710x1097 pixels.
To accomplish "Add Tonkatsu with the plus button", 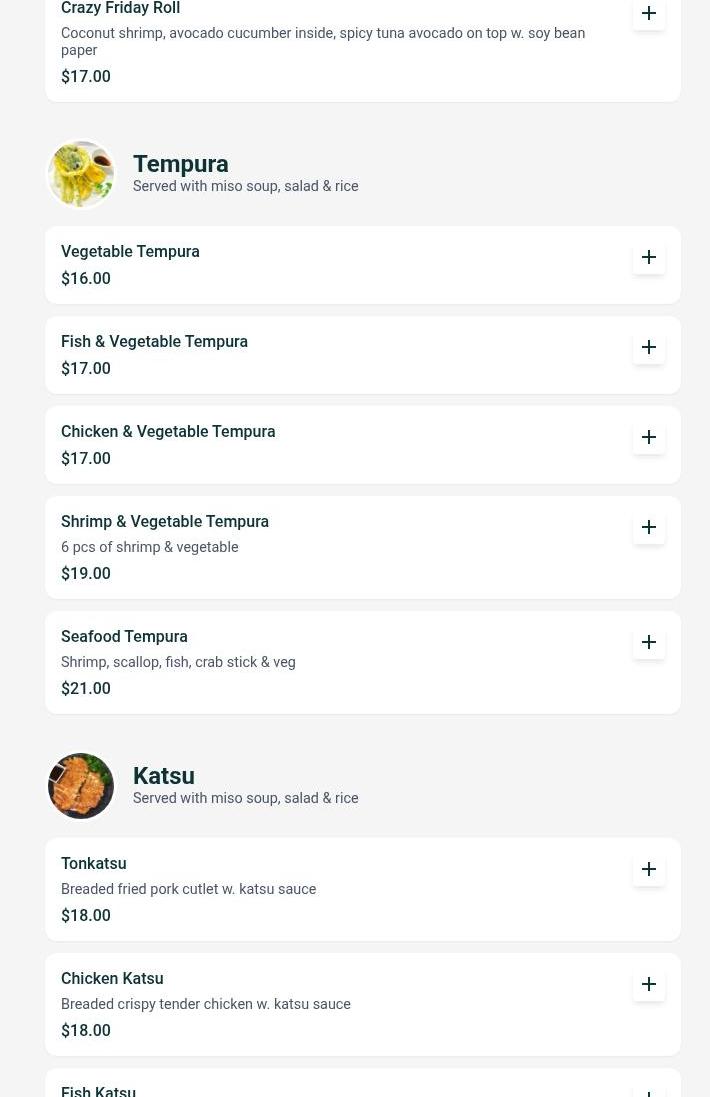I will (648, 870).
